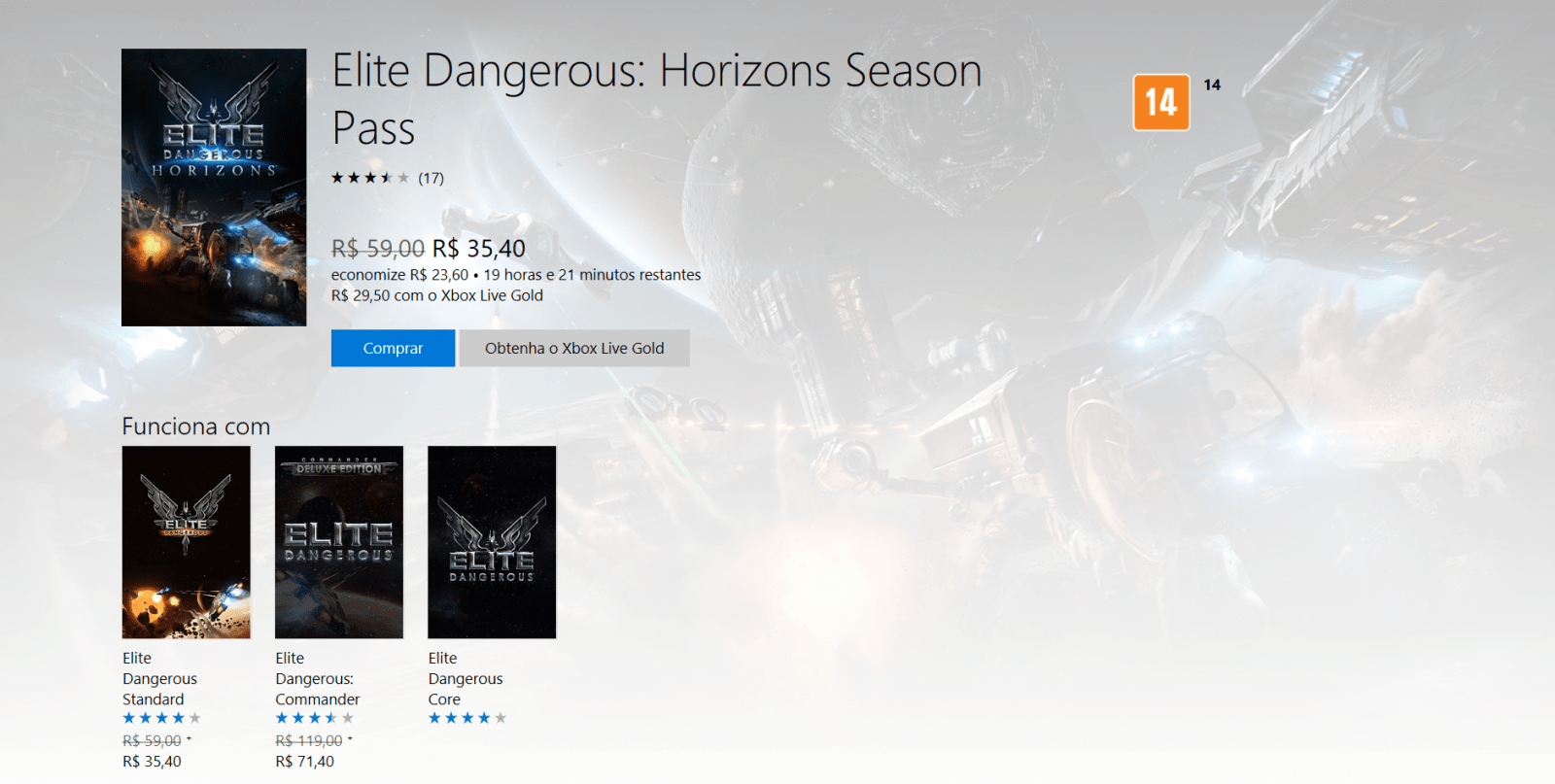Image resolution: width=1555 pixels, height=784 pixels.
Task: Open the Elite Dangerous Standard thumbnail
Action: coord(187,542)
